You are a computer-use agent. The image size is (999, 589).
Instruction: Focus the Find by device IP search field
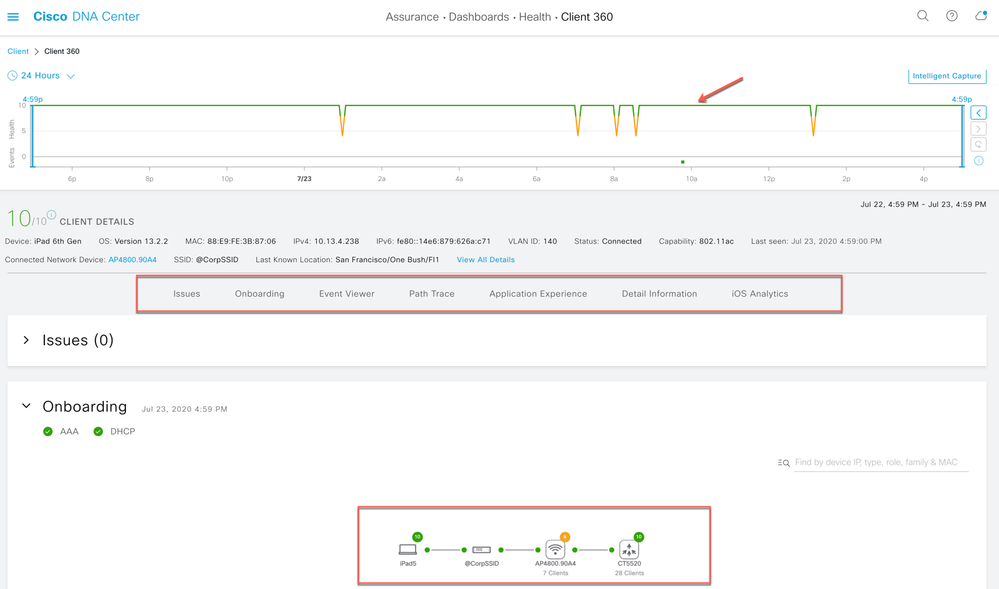881,462
